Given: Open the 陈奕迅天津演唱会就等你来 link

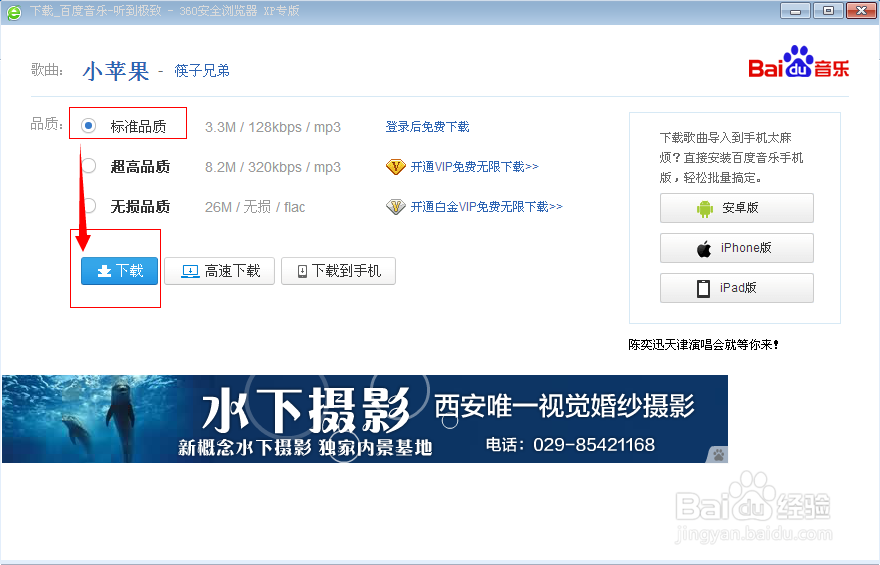Looking at the screenshot, I should tap(703, 344).
